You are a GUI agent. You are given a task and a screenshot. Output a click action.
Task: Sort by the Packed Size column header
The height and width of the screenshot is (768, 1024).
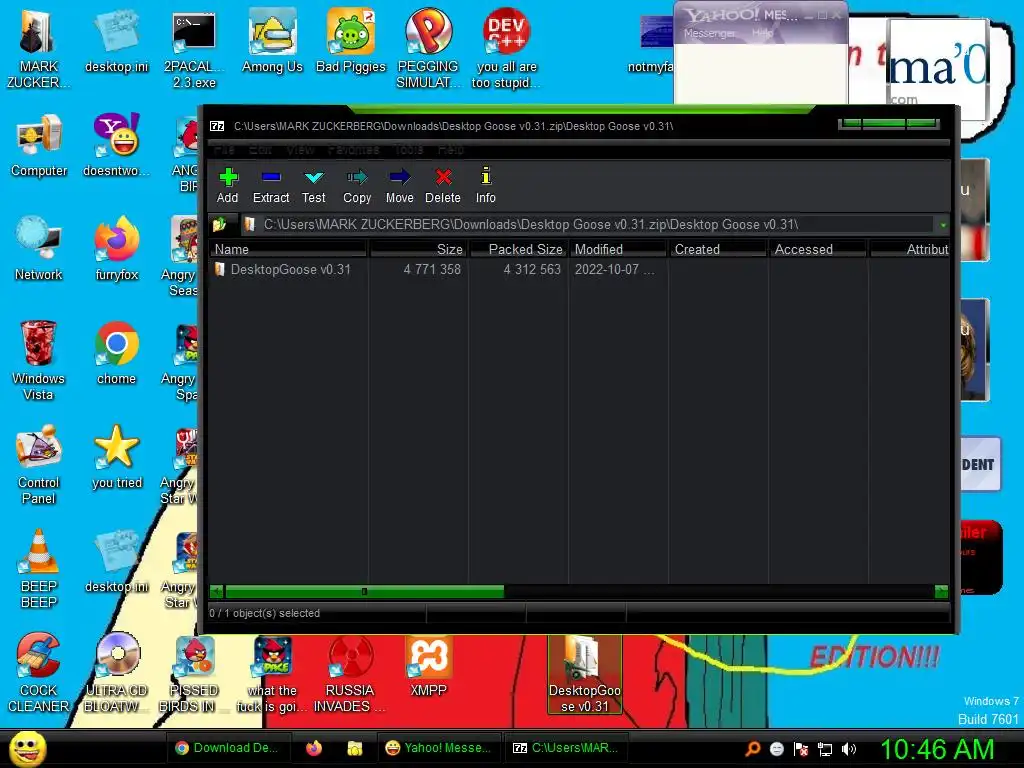click(x=518, y=249)
